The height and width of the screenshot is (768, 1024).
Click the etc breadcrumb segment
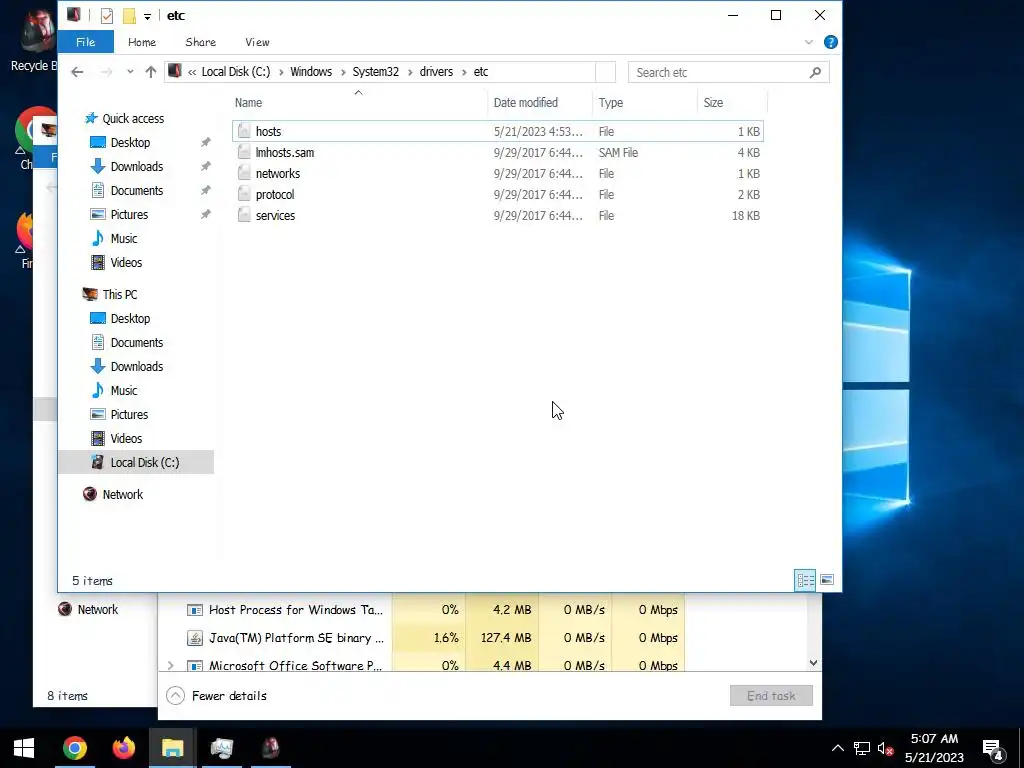481,72
